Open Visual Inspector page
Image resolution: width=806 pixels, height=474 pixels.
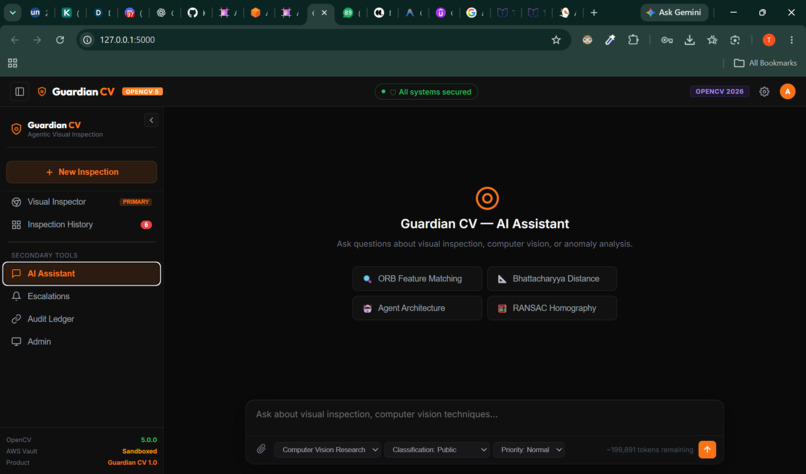(81, 202)
